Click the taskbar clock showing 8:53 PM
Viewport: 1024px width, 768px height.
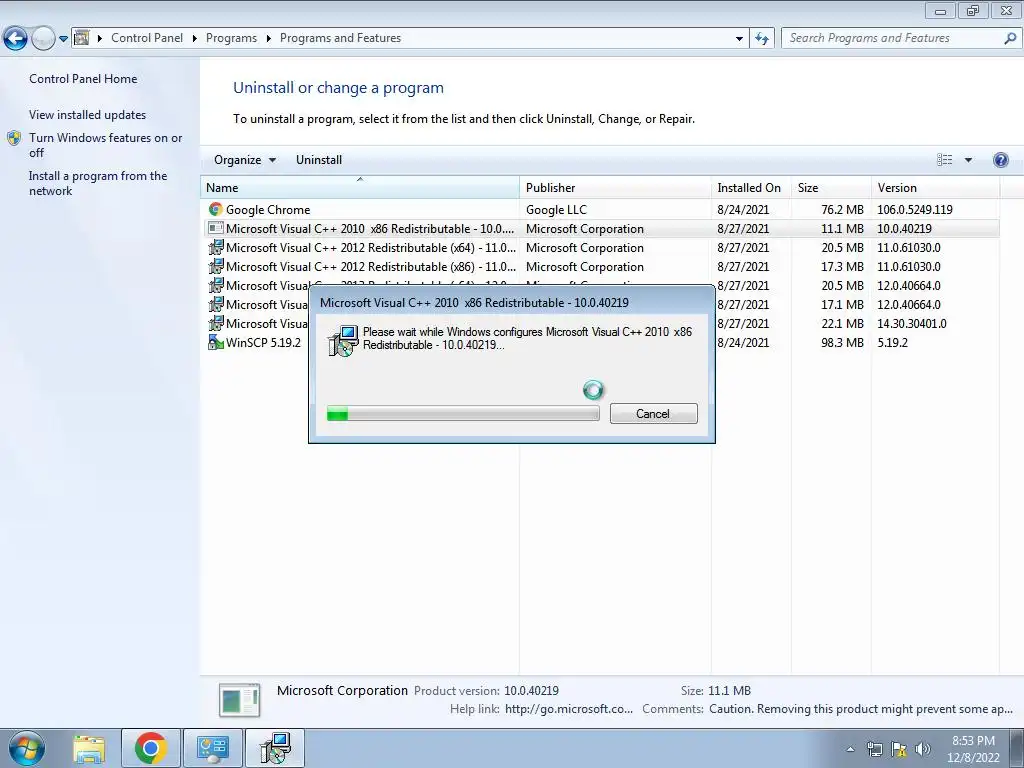(973, 749)
